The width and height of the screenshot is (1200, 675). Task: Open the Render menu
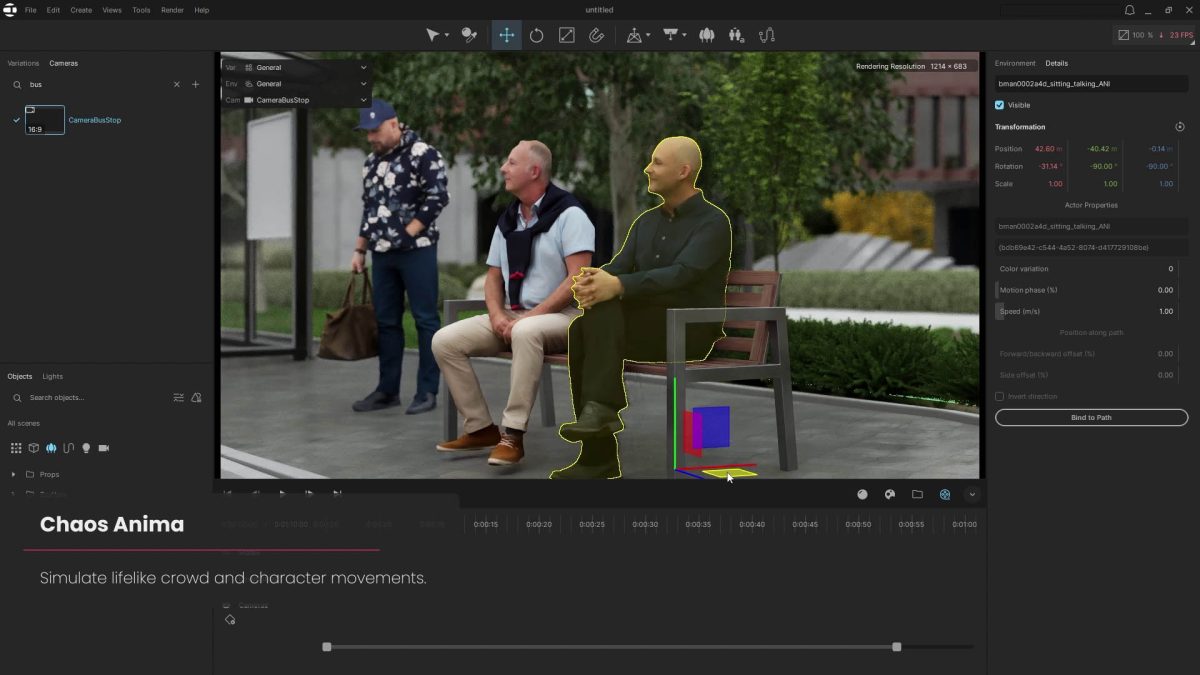click(171, 9)
